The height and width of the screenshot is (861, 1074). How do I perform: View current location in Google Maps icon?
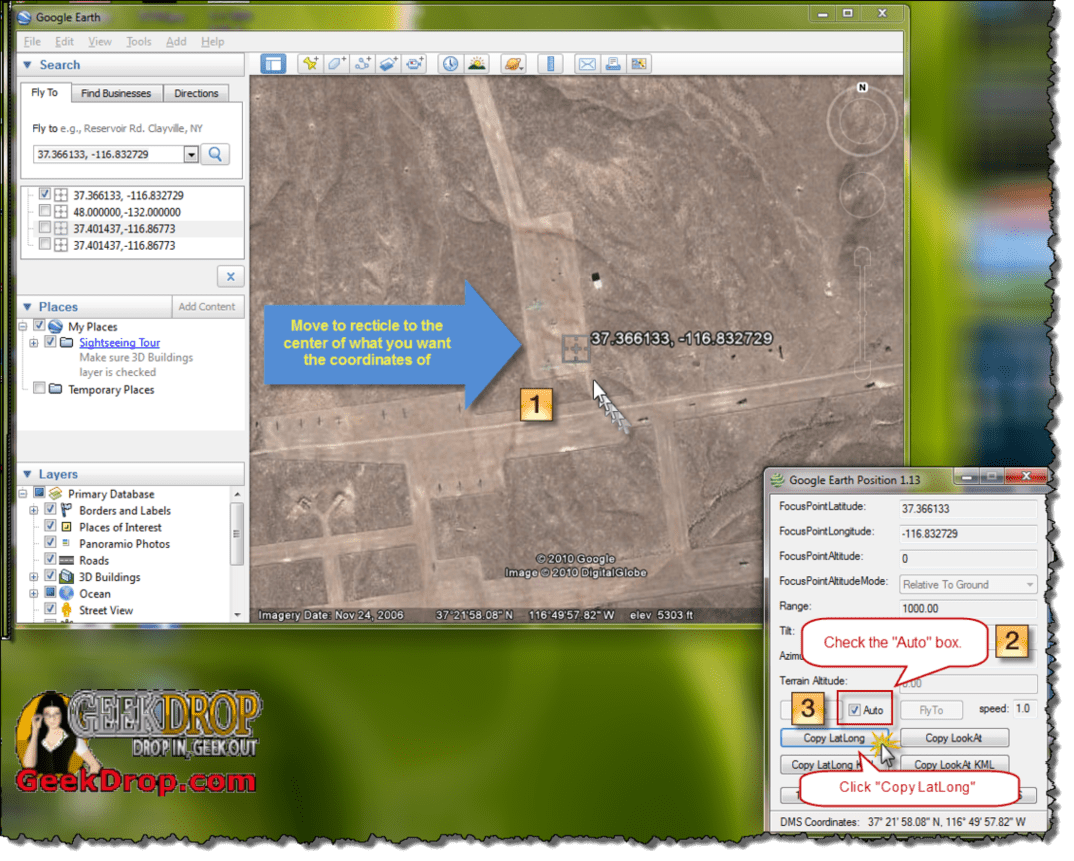639,64
